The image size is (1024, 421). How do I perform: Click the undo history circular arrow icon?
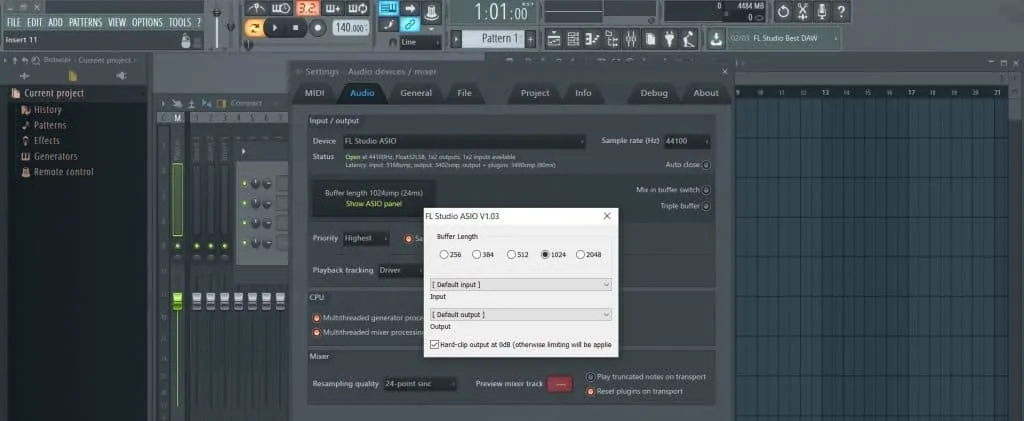(x=783, y=12)
